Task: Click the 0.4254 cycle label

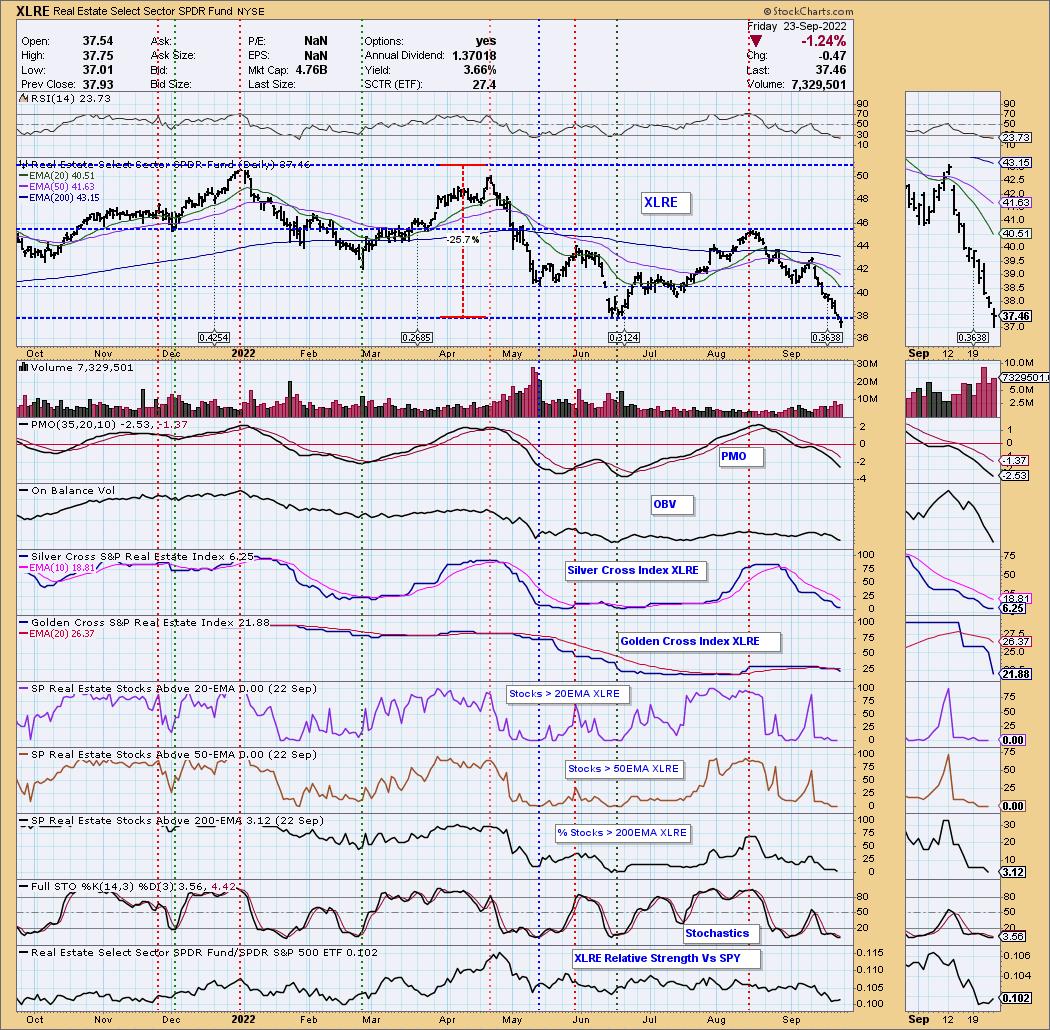Action: 214,338
